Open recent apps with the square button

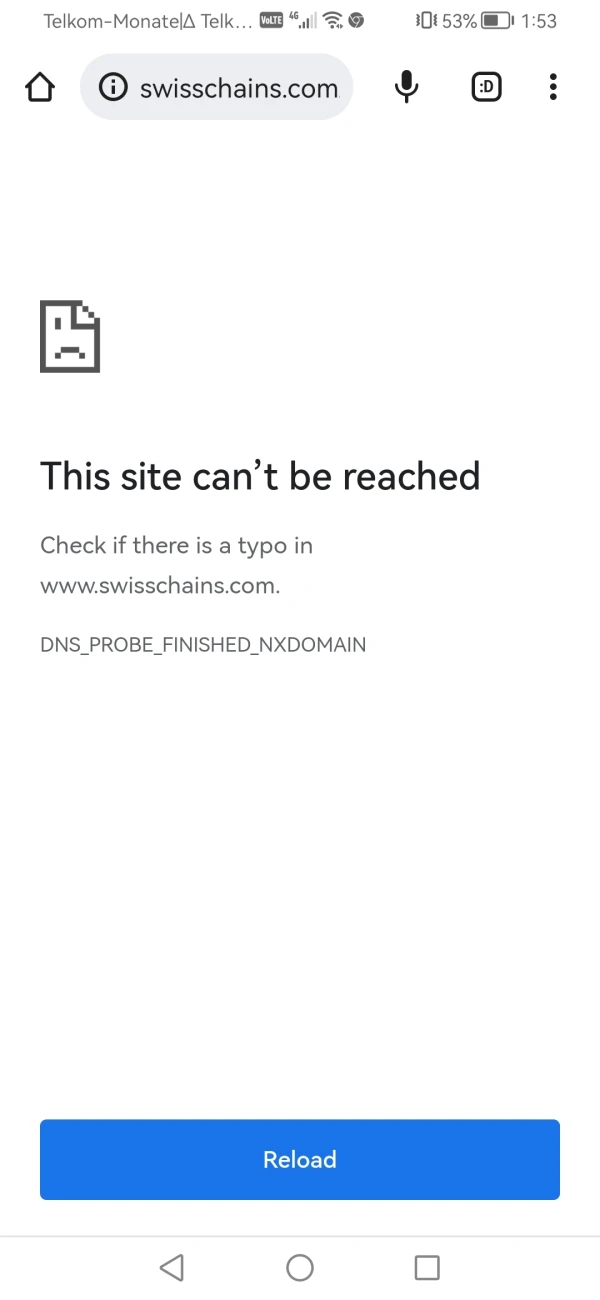click(427, 1268)
